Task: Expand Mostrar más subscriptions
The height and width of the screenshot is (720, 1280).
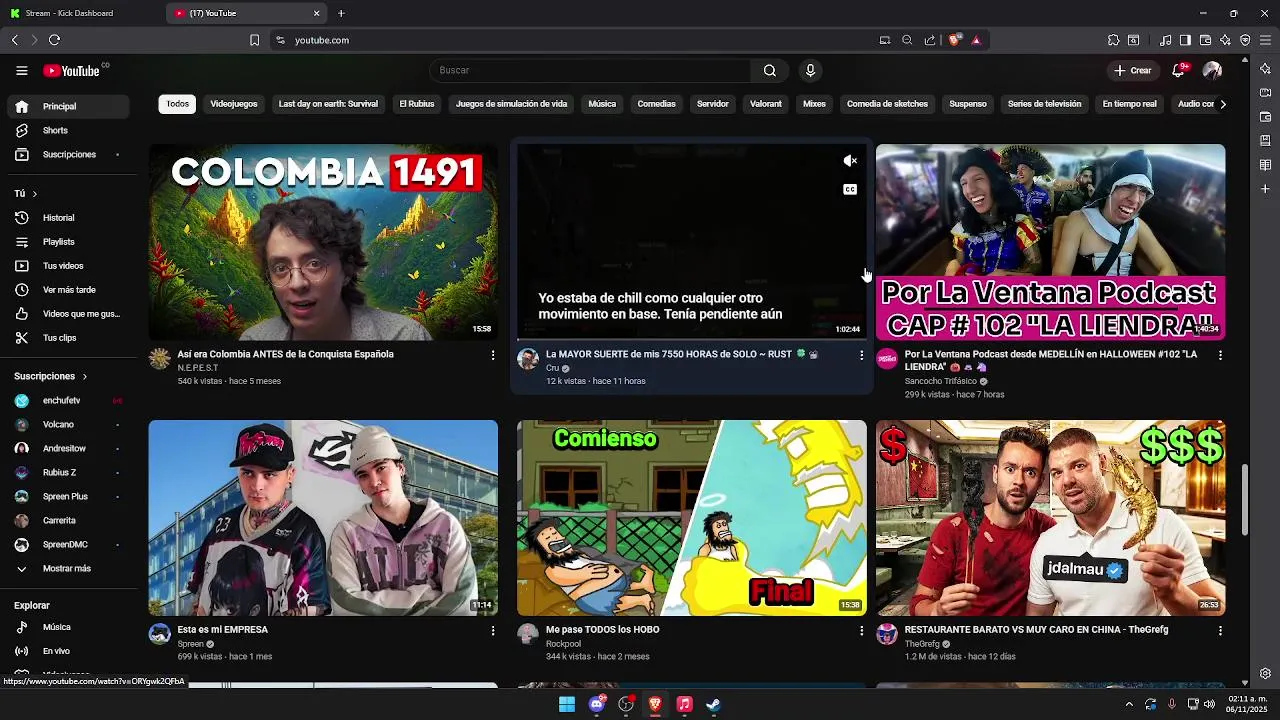Action: click(x=65, y=568)
